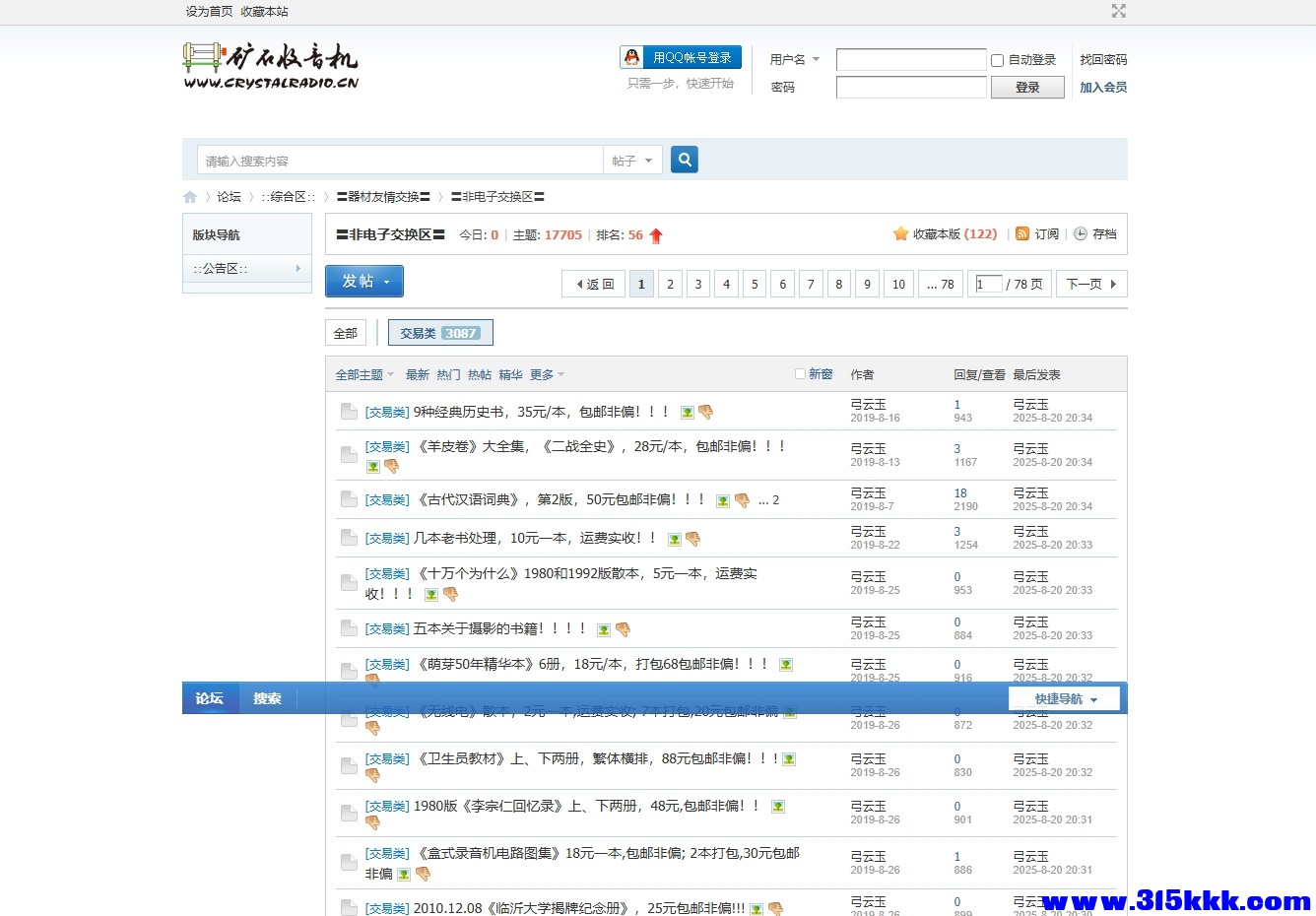The width and height of the screenshot is (1316, 916).
Task: Click the red ranking arrow next to 排名 56
Action: pos(656,234)
